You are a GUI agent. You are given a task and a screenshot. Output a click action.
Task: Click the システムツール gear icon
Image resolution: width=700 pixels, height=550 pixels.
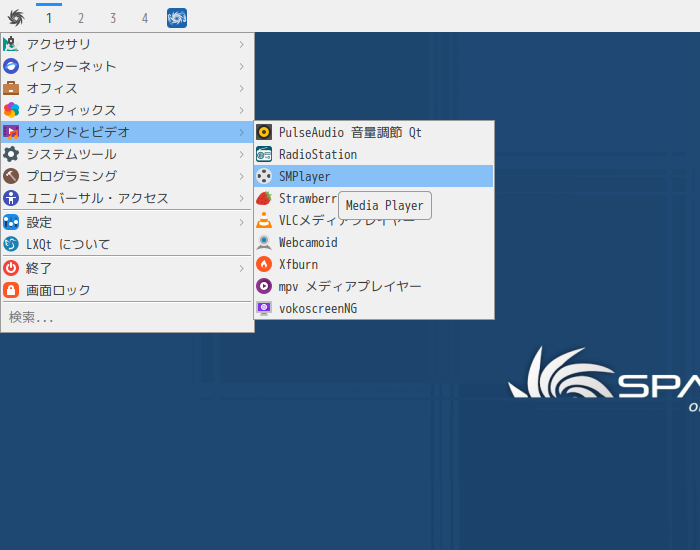(11, 154)
